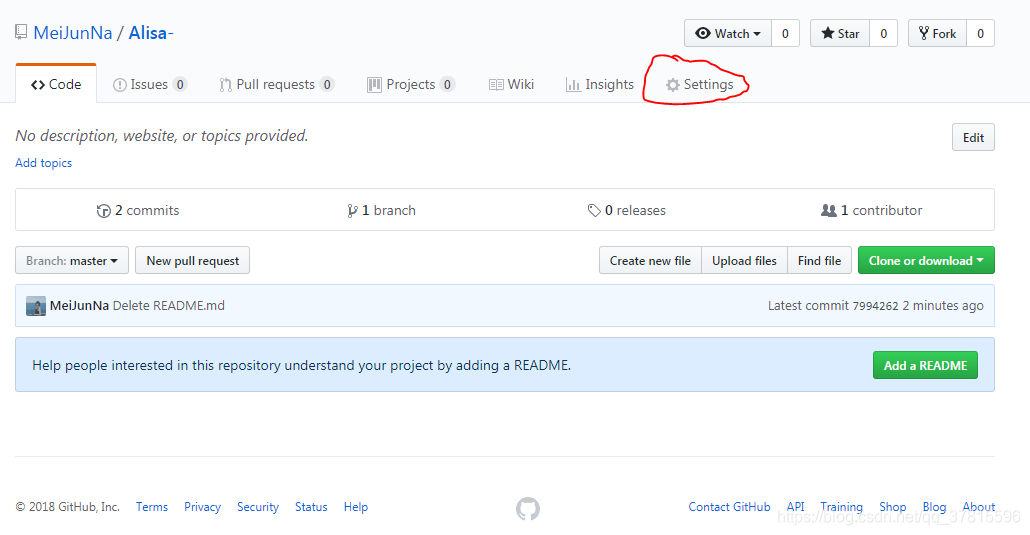Open the Privacy footer link
This screenshot has width=1030, height=535.
(202, 507)
